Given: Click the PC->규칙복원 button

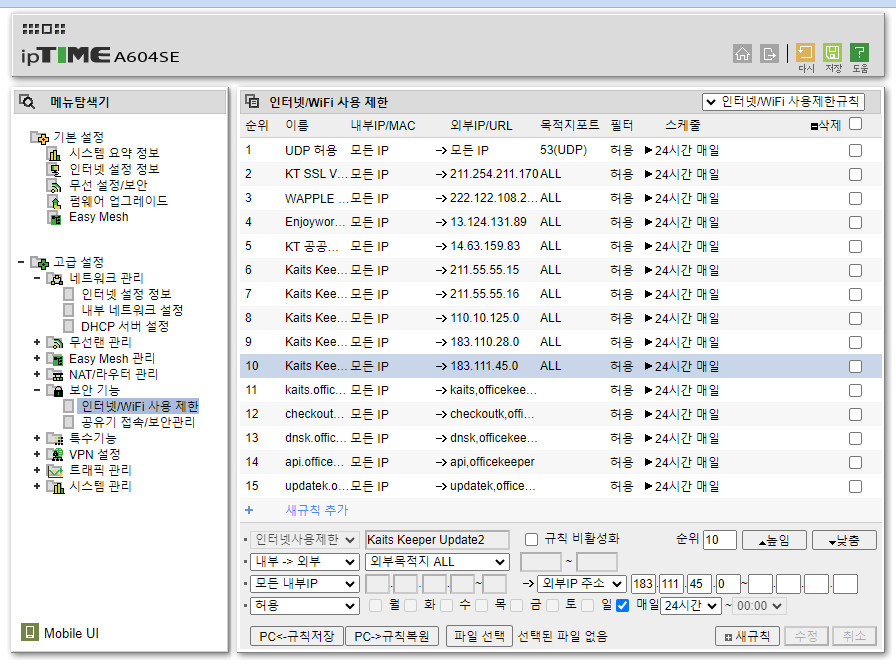Looking at the screenshot, I should [x=392, y=636].
